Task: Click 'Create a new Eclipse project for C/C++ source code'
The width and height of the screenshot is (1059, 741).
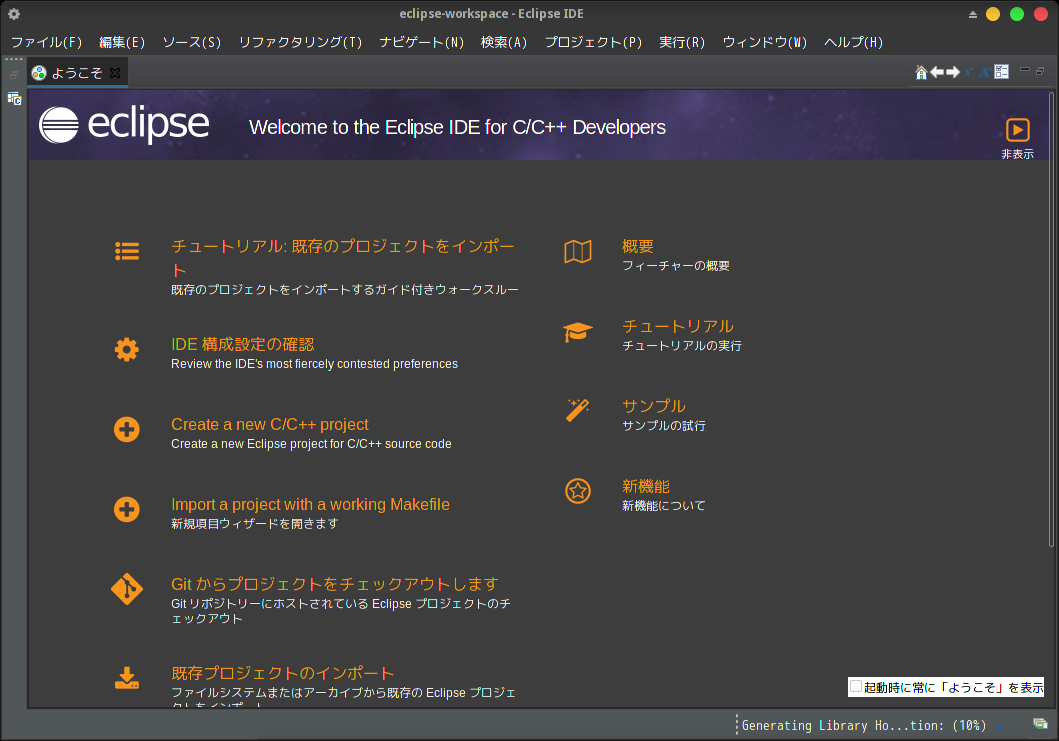Action: (311, 444)
